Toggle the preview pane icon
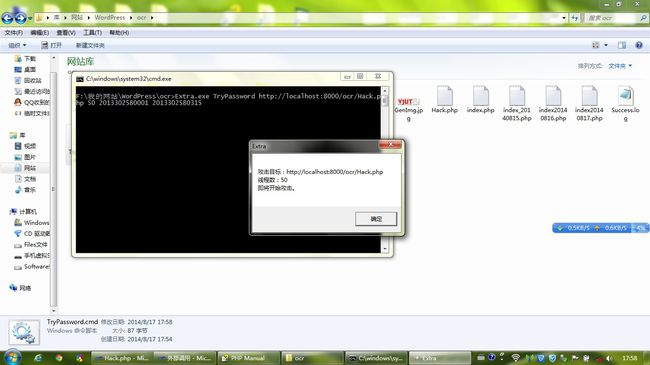Screen dimensions: 650x365 (622, 45)
